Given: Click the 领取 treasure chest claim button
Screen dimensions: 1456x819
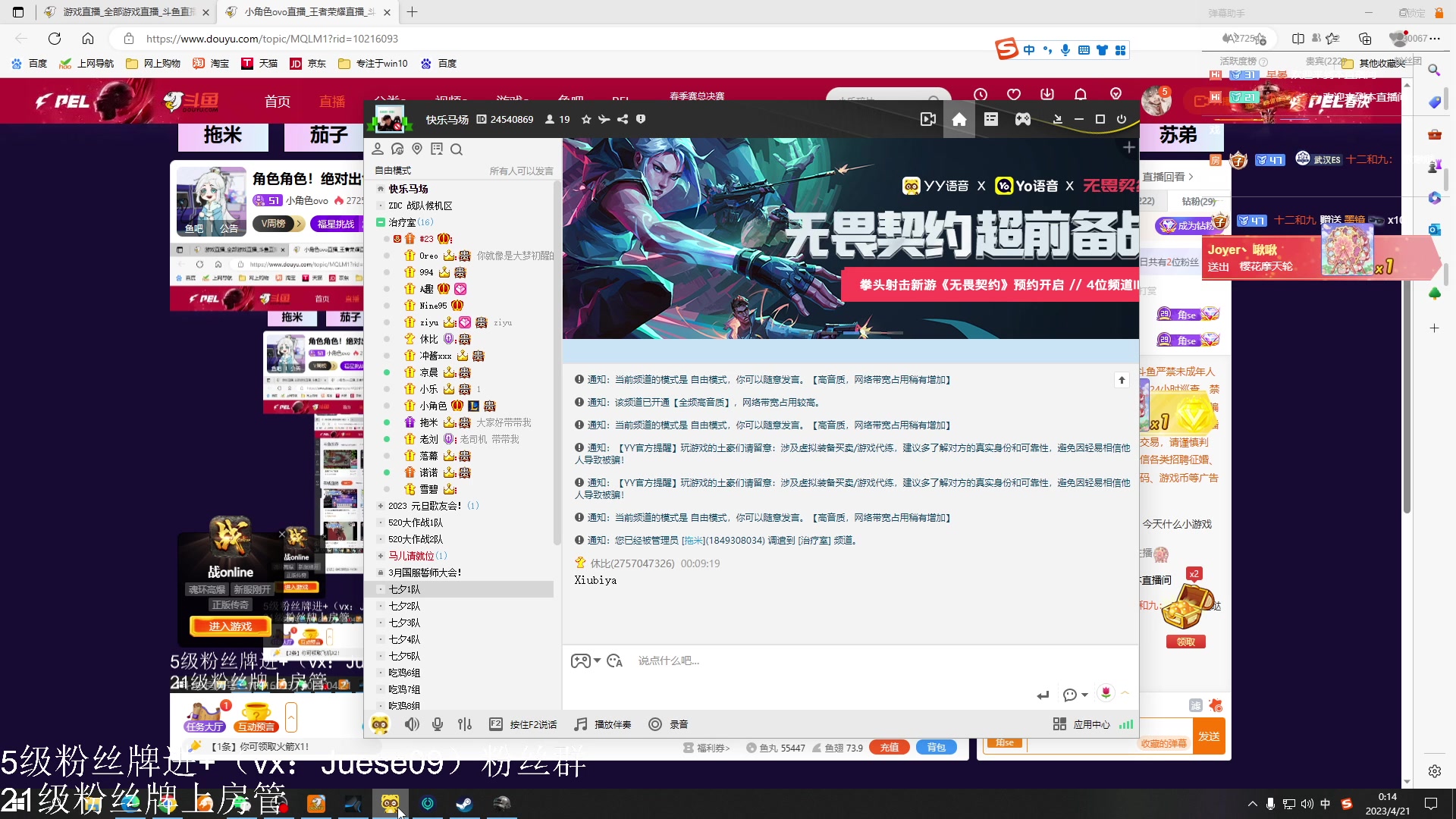Looking at the screenshot, I should pyautogui.click(x=1186, y=642).
